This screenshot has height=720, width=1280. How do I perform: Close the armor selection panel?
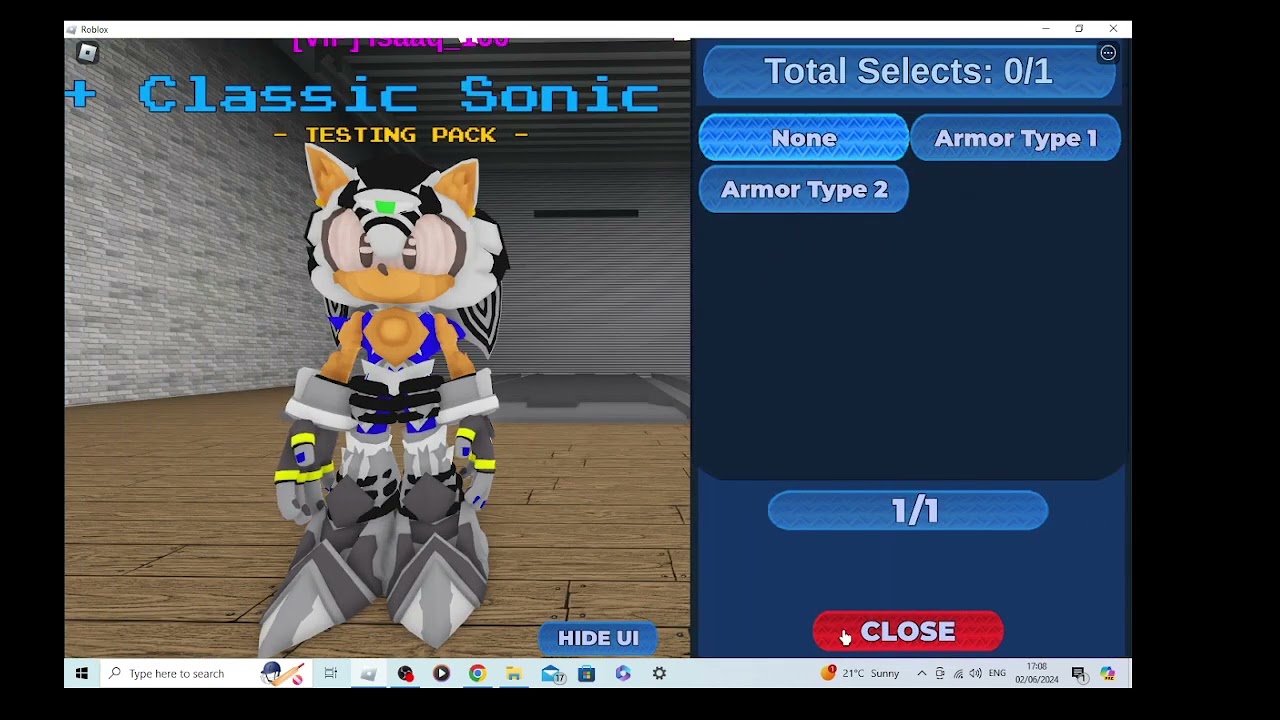pyautogui.click(x=908, y=632)
